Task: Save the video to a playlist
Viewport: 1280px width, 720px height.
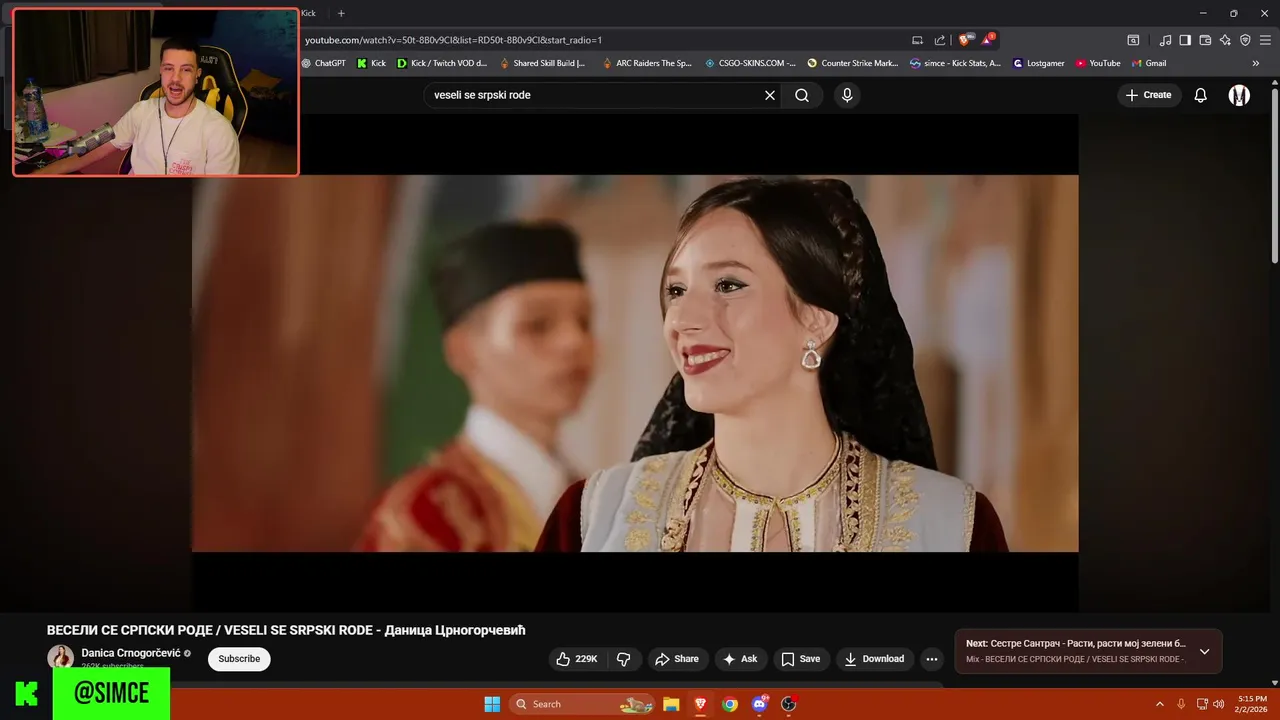Action: (x=801, y=659)
